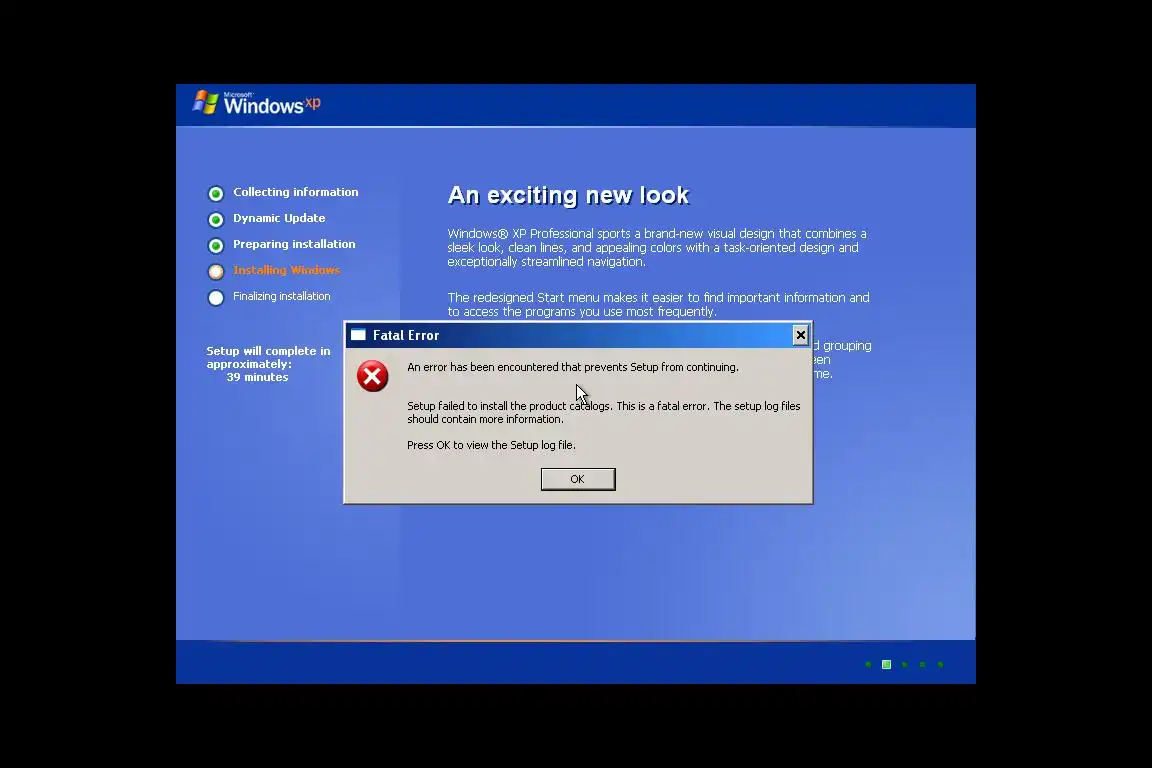Click "Press OK to view the Setup log file."
Screen dimensions: 1152x768
tap(491, 445)
